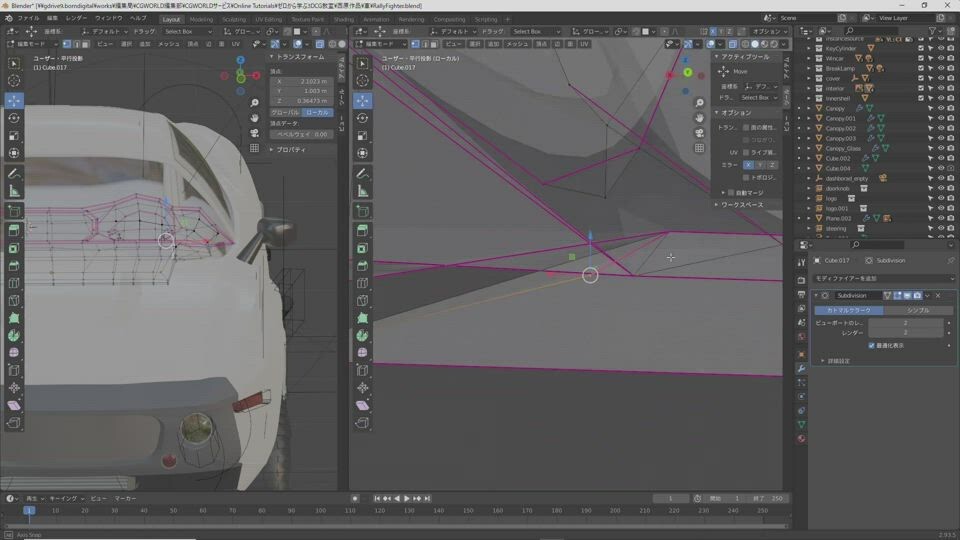This screenshot has width=960, height=540.
Task: Click the Cursor tool in left viewport
Action: point(14,81)
